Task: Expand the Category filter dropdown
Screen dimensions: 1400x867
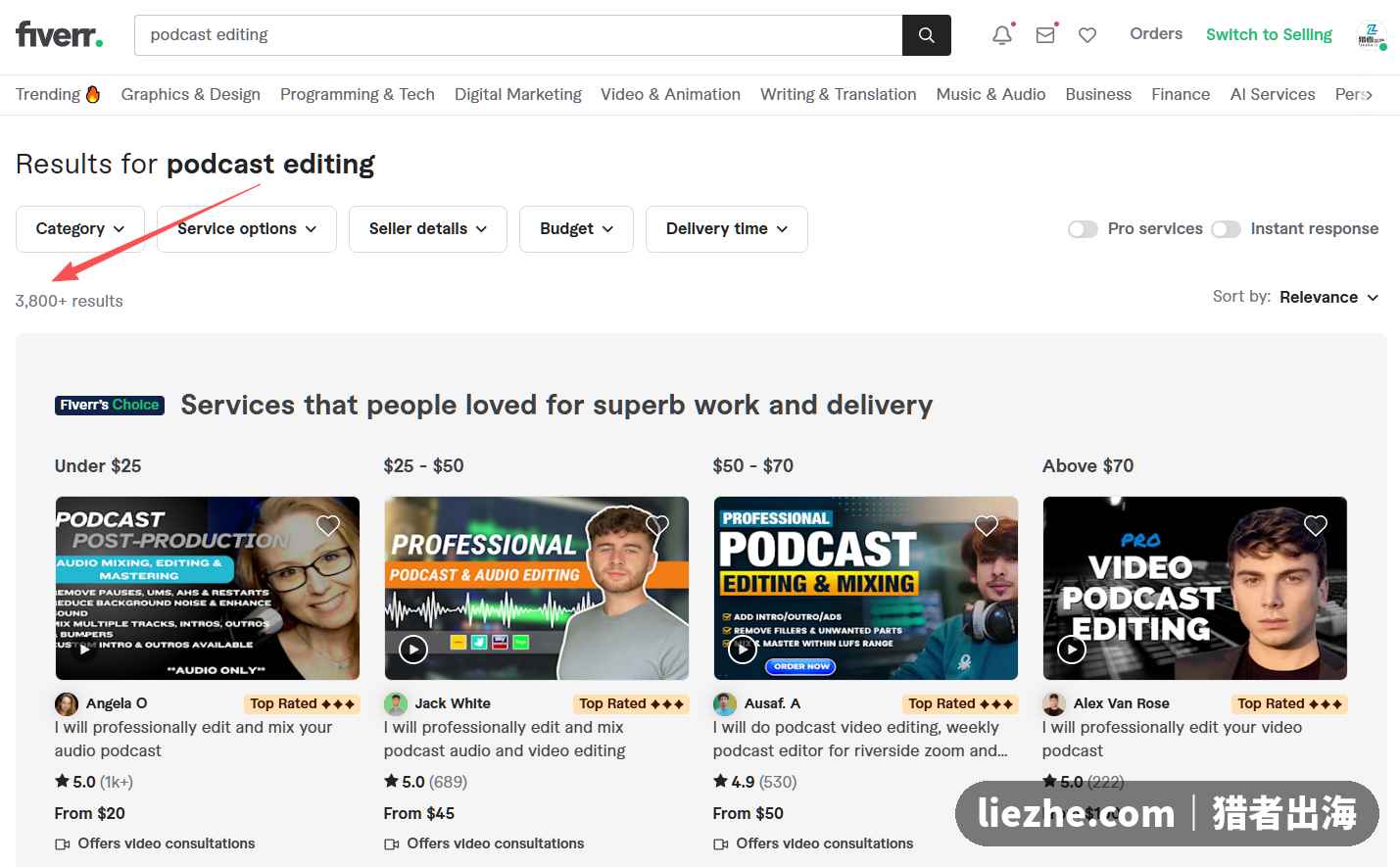Action: click(80, 229)
